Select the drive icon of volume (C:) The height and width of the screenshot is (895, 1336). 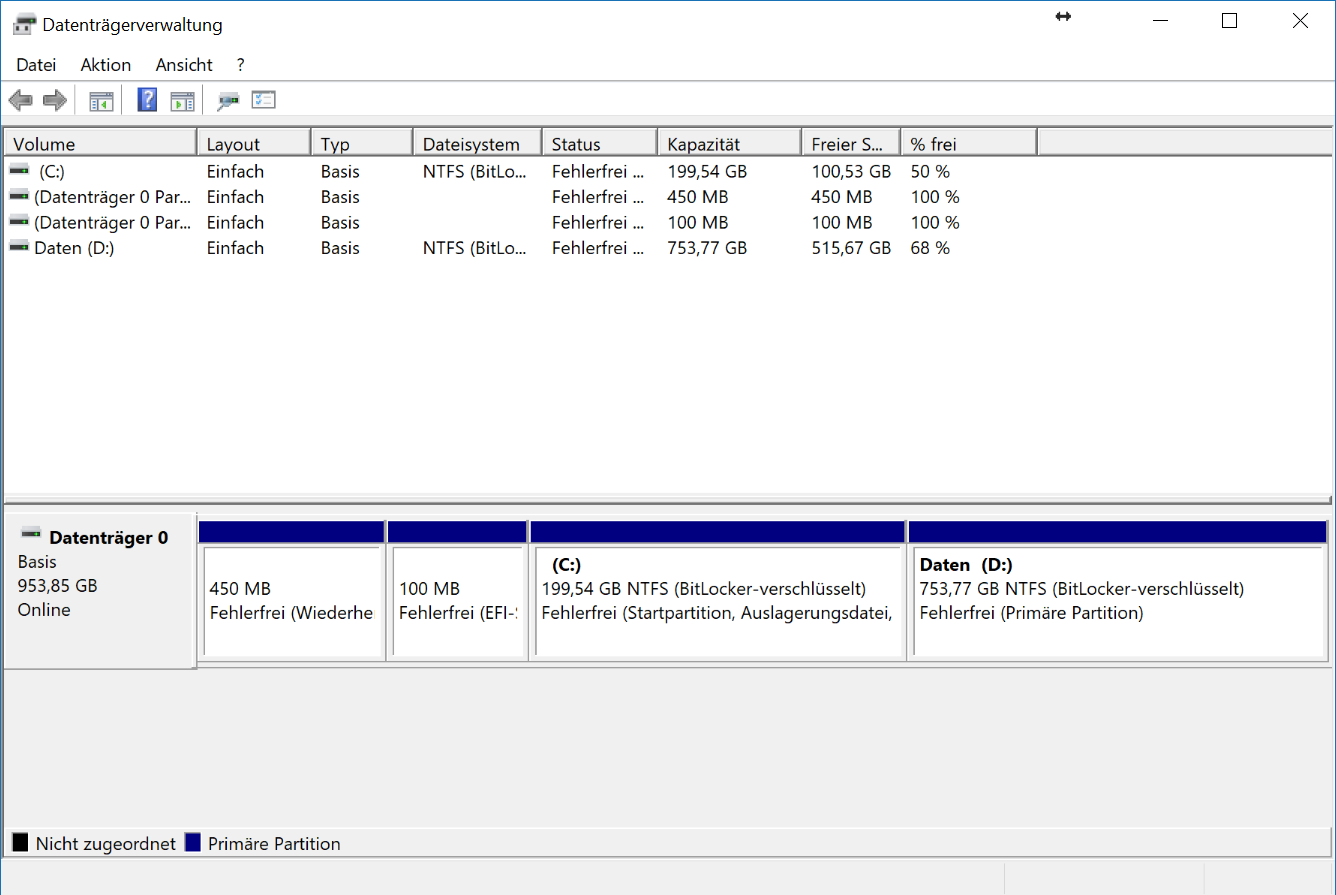click(x=18, y=171)
